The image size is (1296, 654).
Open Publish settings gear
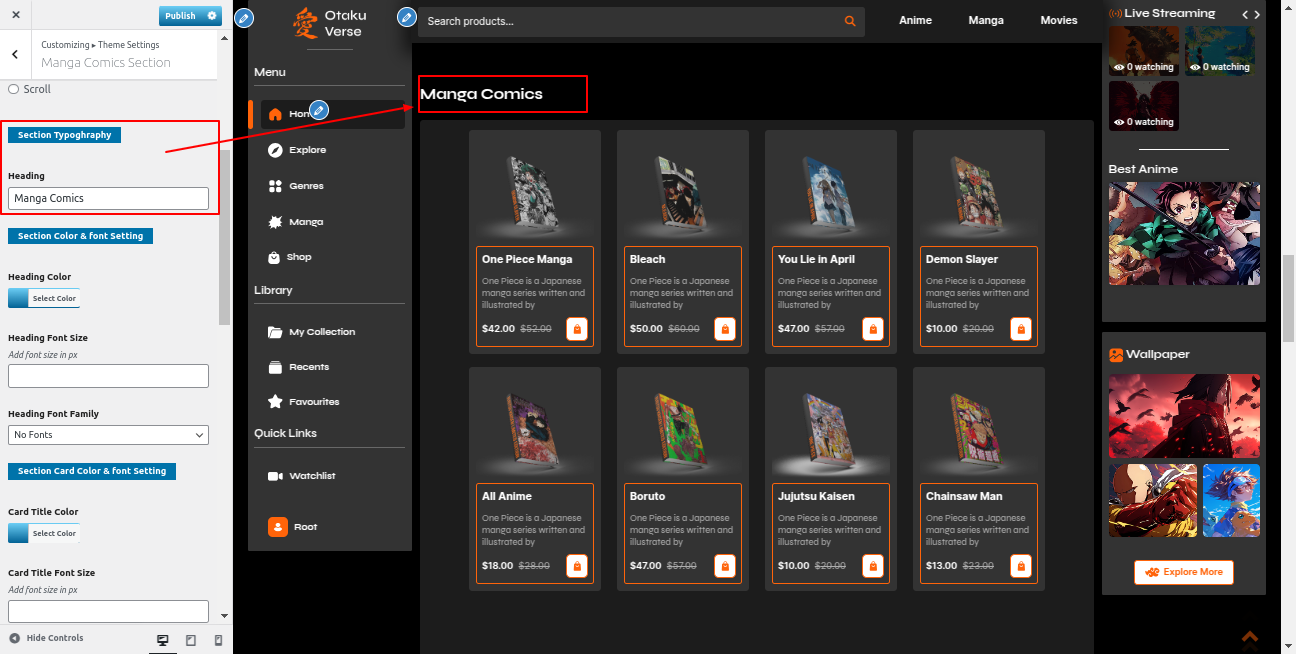click(212, 16)
